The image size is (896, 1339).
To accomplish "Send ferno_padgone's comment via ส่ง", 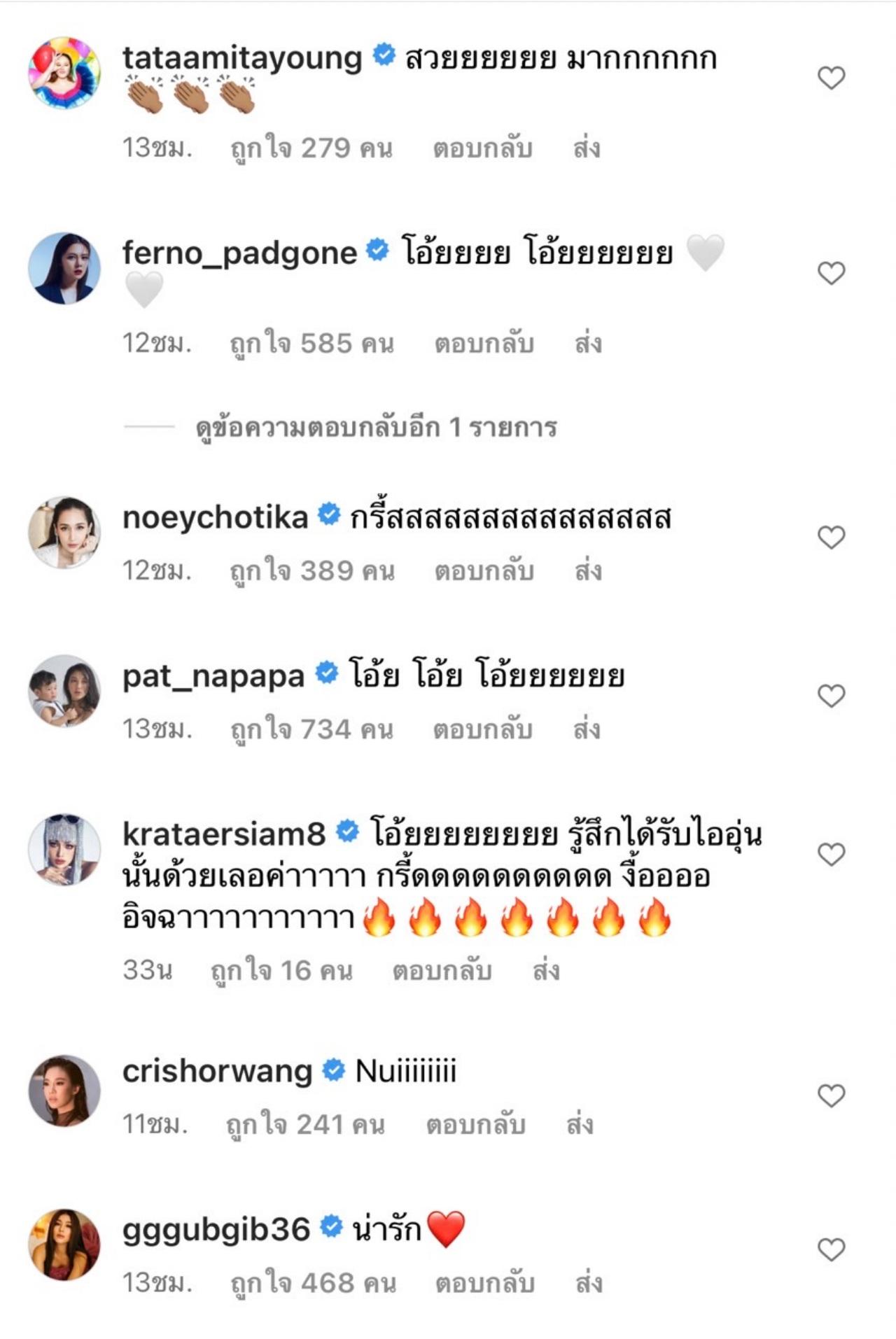I will point(588,344).
